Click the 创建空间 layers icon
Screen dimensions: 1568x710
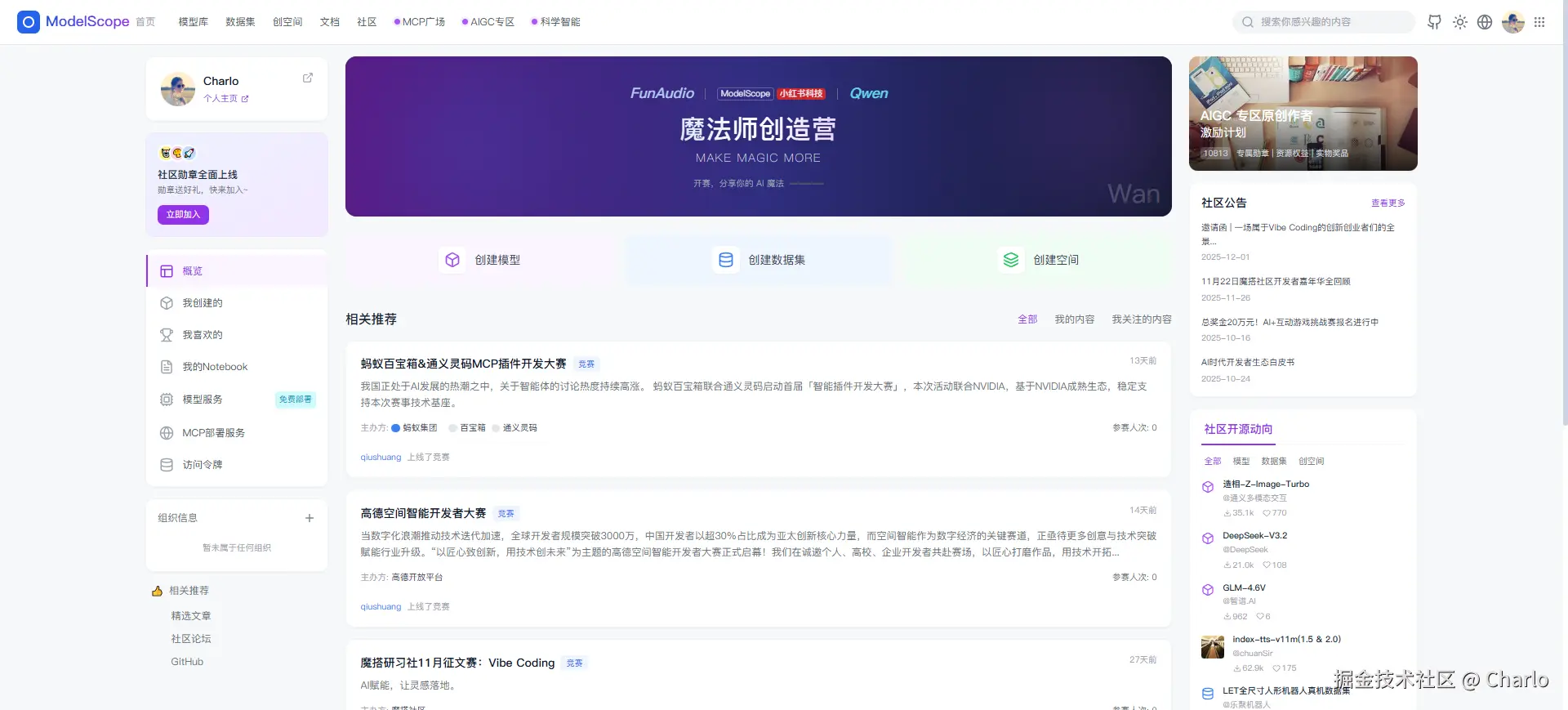click(1011, 260)
